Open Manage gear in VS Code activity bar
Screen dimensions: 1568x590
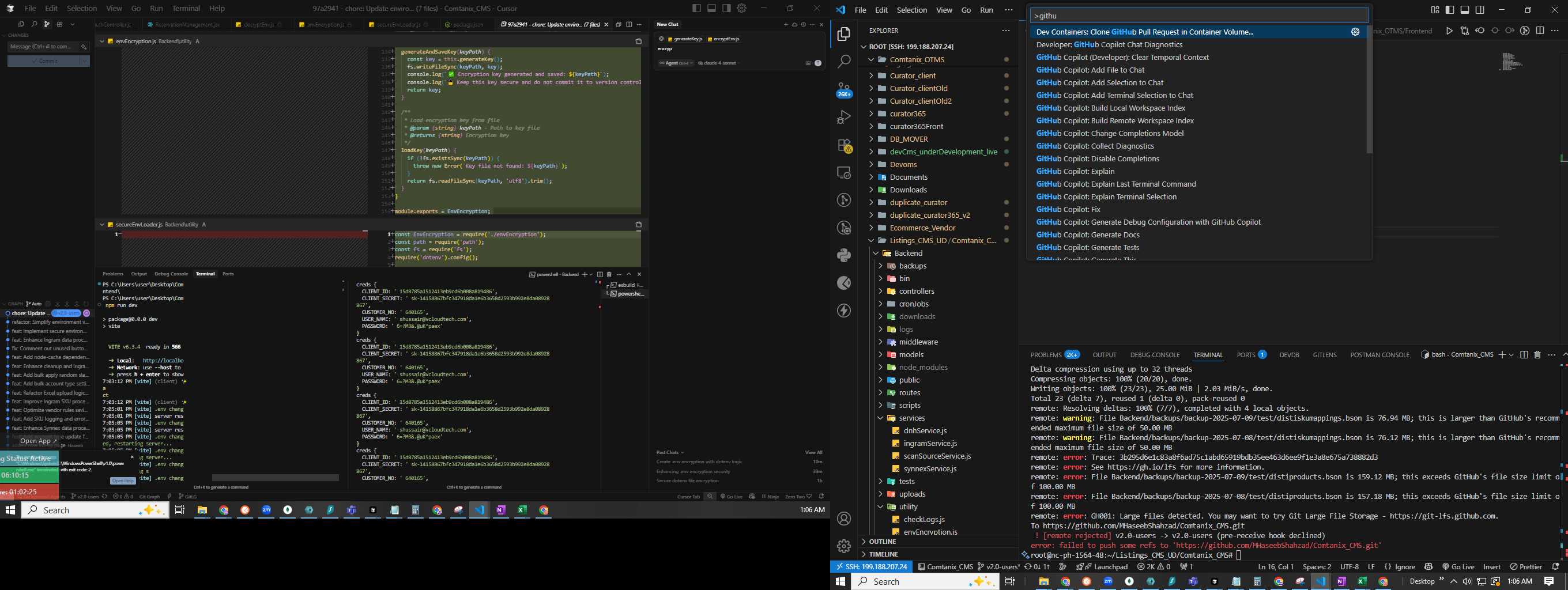click(x=843, y=546)
